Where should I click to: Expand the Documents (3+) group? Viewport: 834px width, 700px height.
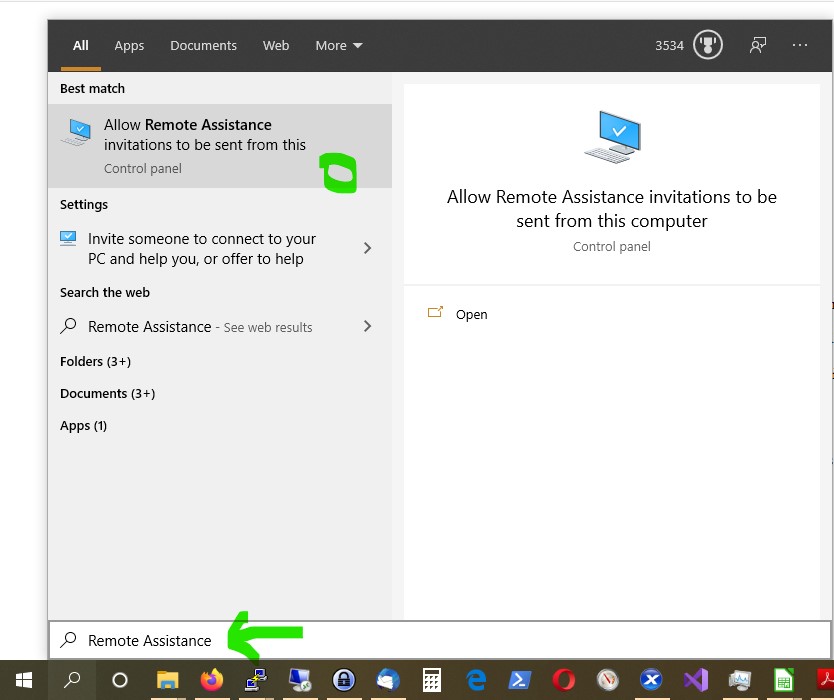coord(107,394)
